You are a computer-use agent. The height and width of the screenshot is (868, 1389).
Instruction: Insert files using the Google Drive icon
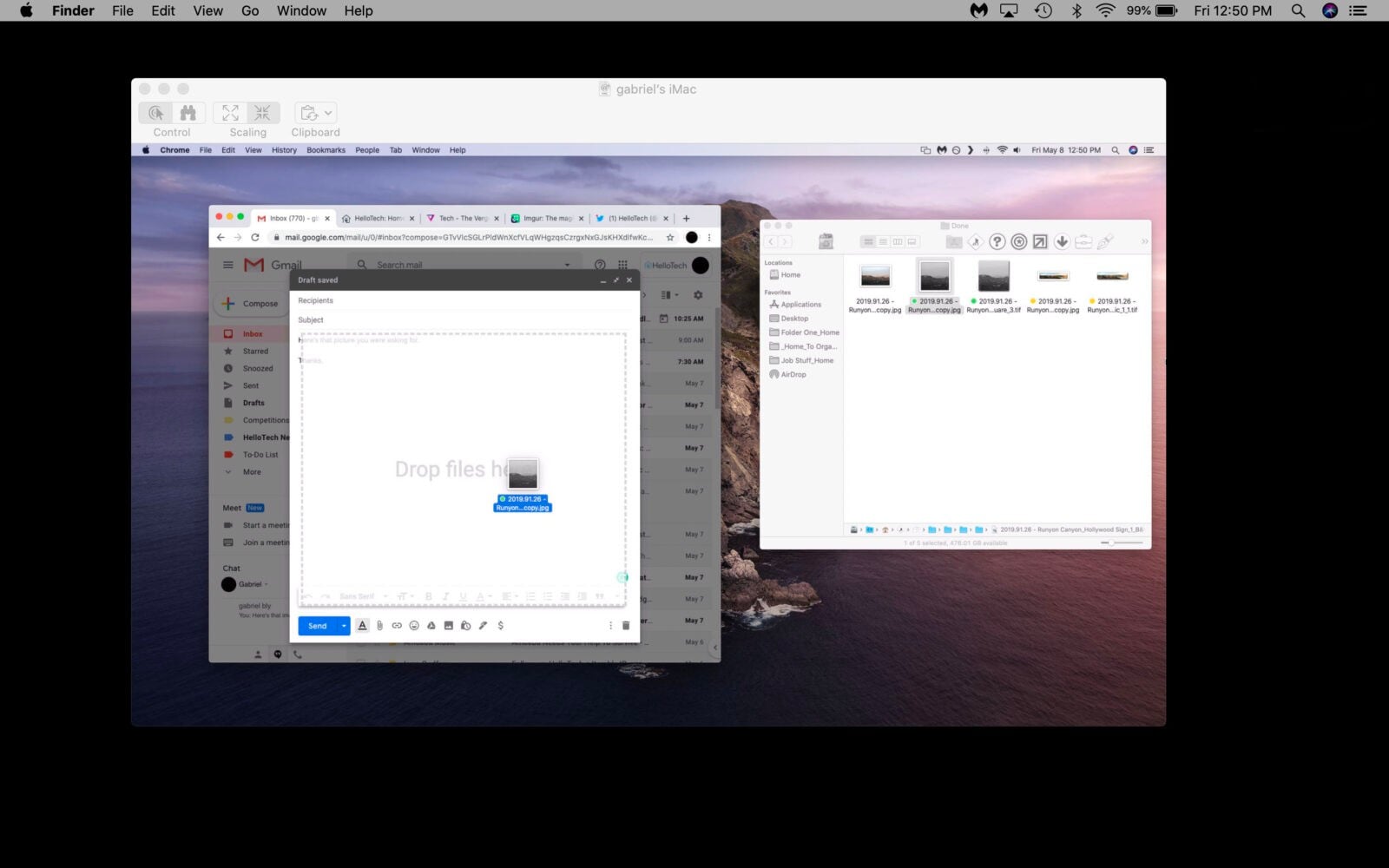431,625
